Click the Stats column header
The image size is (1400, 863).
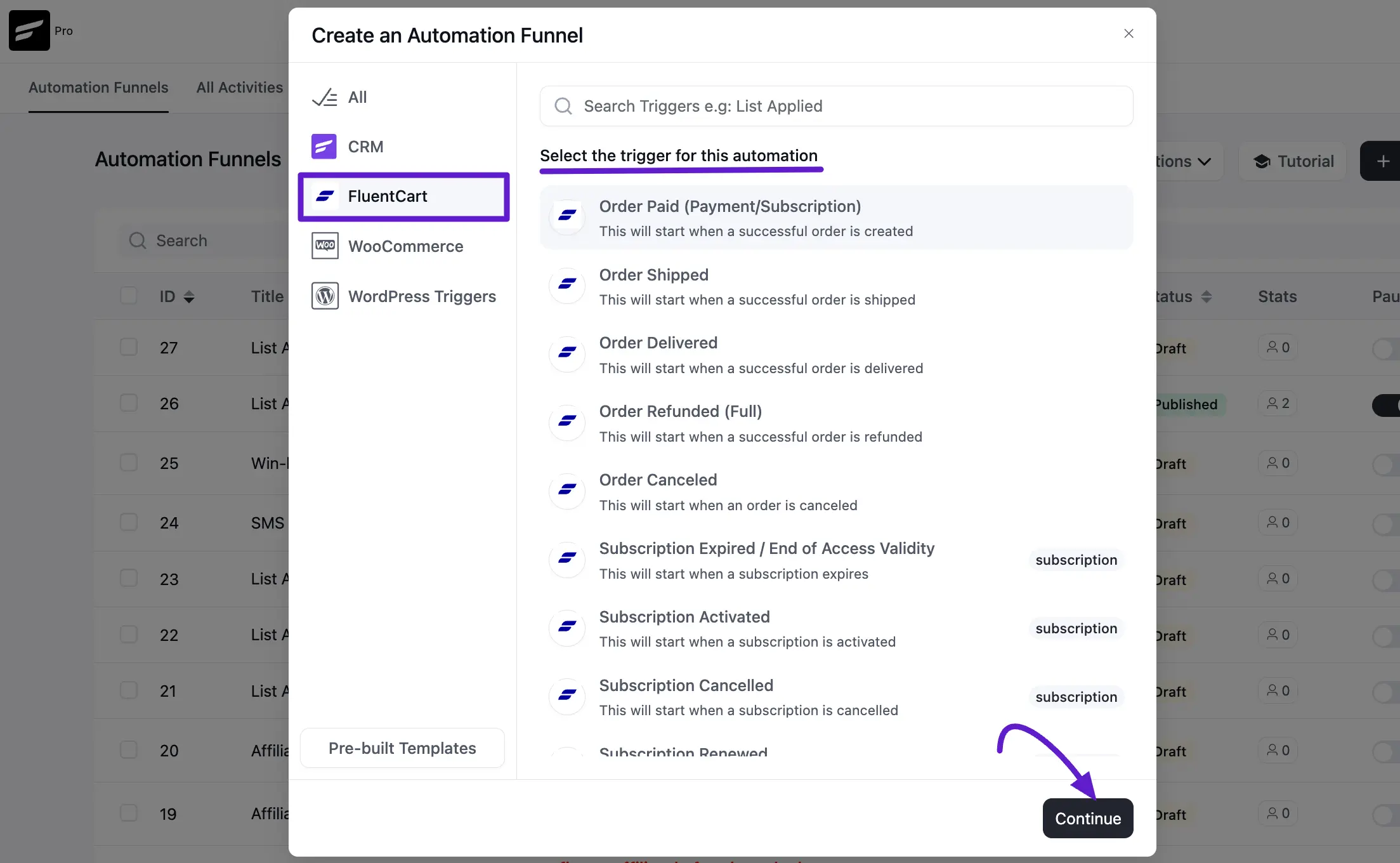[1277, 296]
